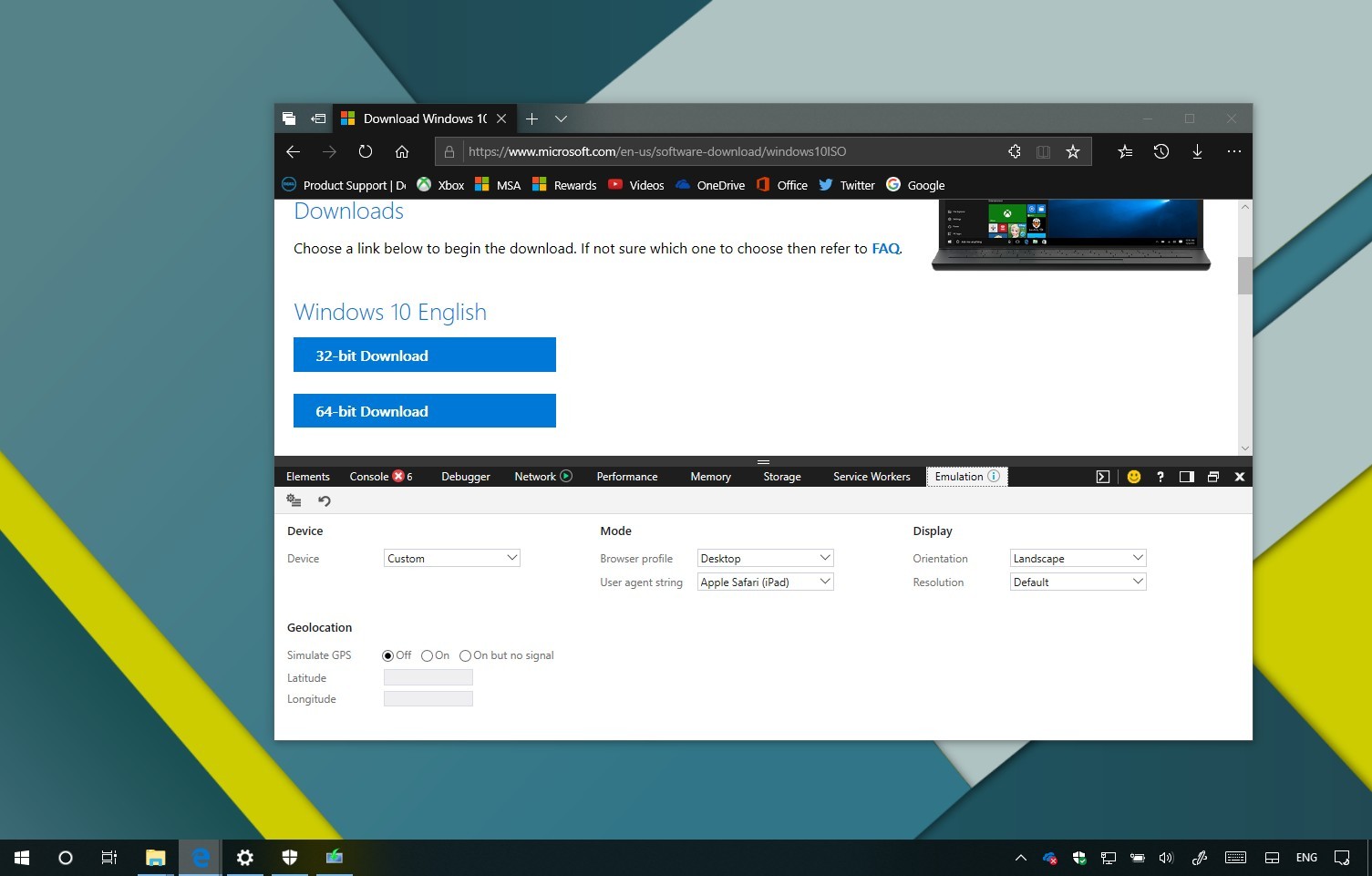This screenshot has height=876, width=1372.
Task: Switch to the Console tab
Action: (381, 477)
